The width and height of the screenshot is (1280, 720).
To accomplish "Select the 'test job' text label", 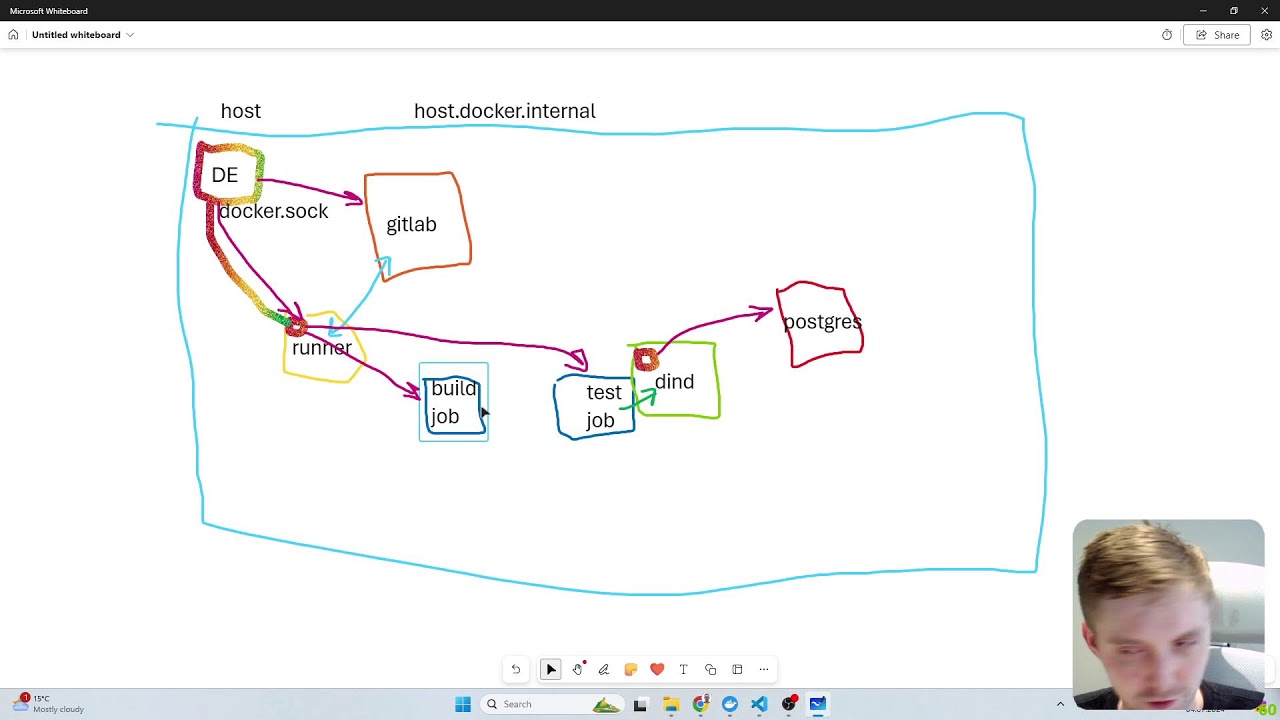I will 603,406.
